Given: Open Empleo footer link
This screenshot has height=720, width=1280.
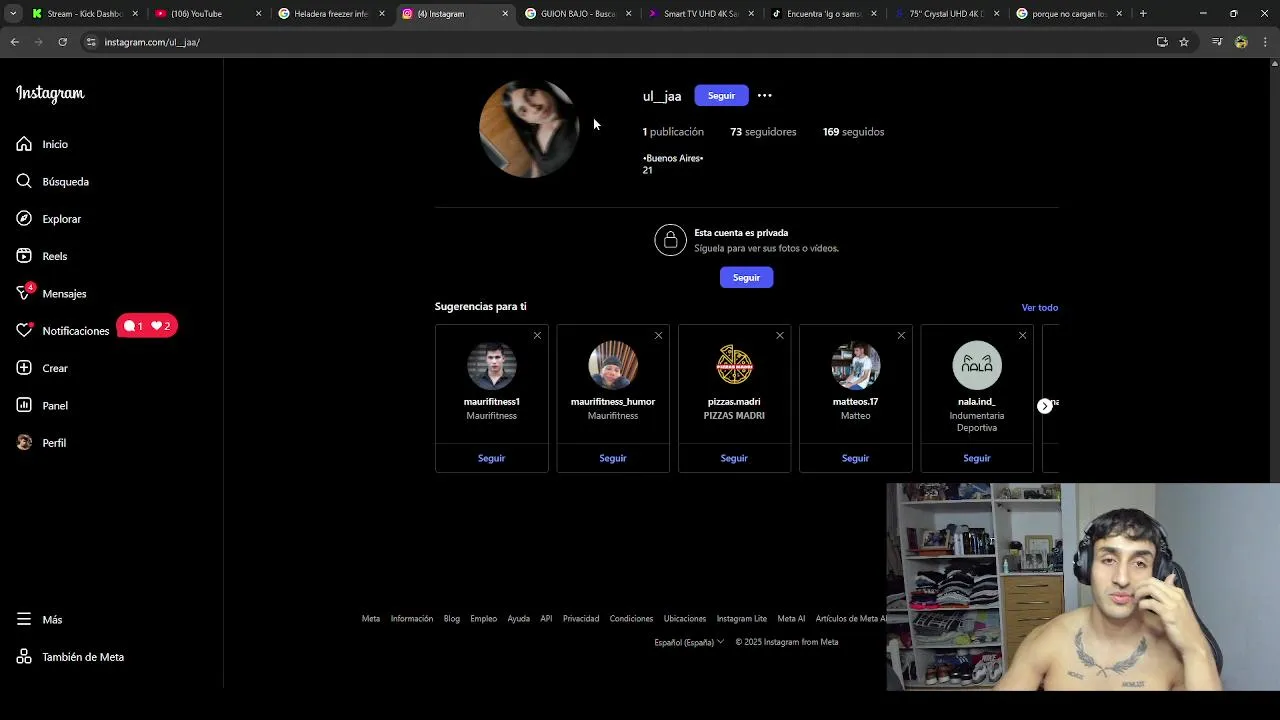Looking at the screenshot, I should [484, 619].
